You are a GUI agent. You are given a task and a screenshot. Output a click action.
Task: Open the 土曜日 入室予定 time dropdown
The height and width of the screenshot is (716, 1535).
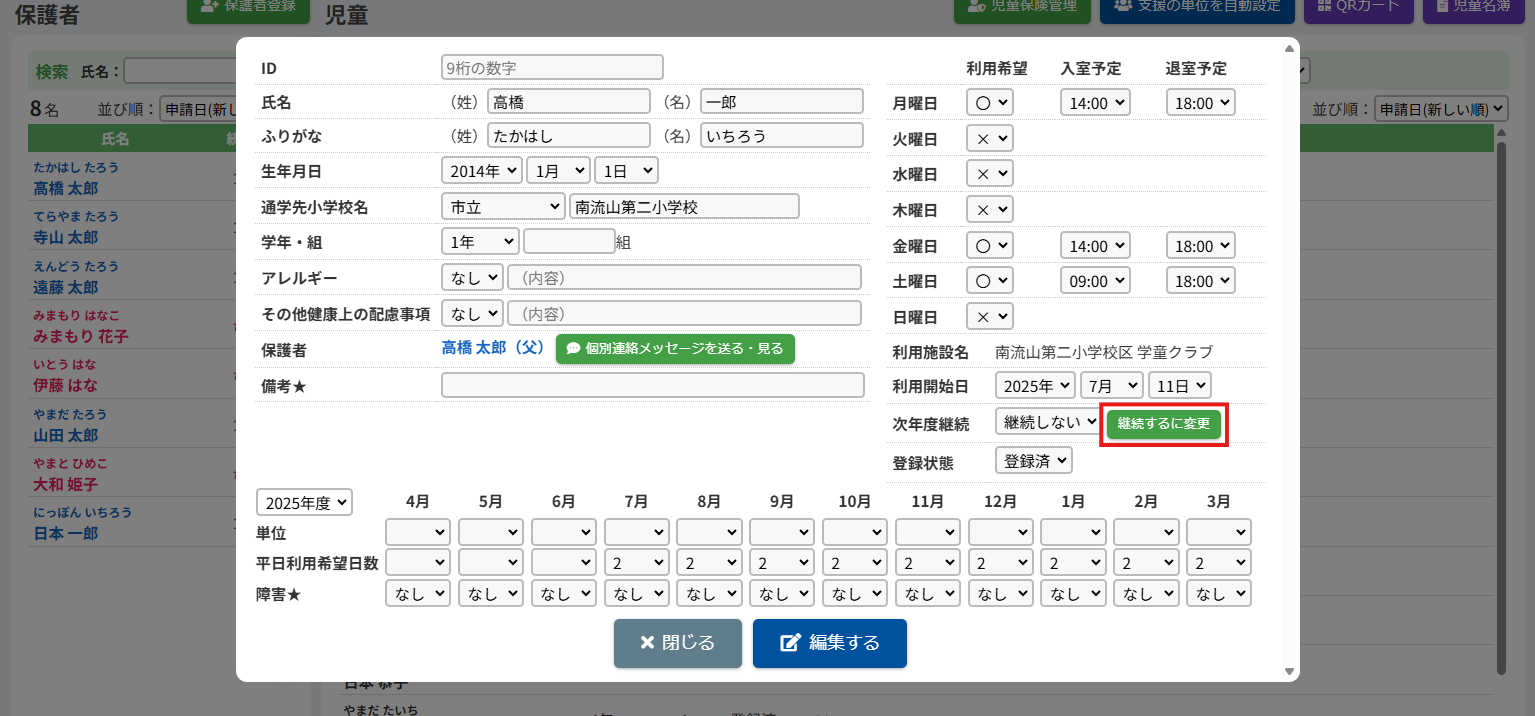(x=1094, y=282)
